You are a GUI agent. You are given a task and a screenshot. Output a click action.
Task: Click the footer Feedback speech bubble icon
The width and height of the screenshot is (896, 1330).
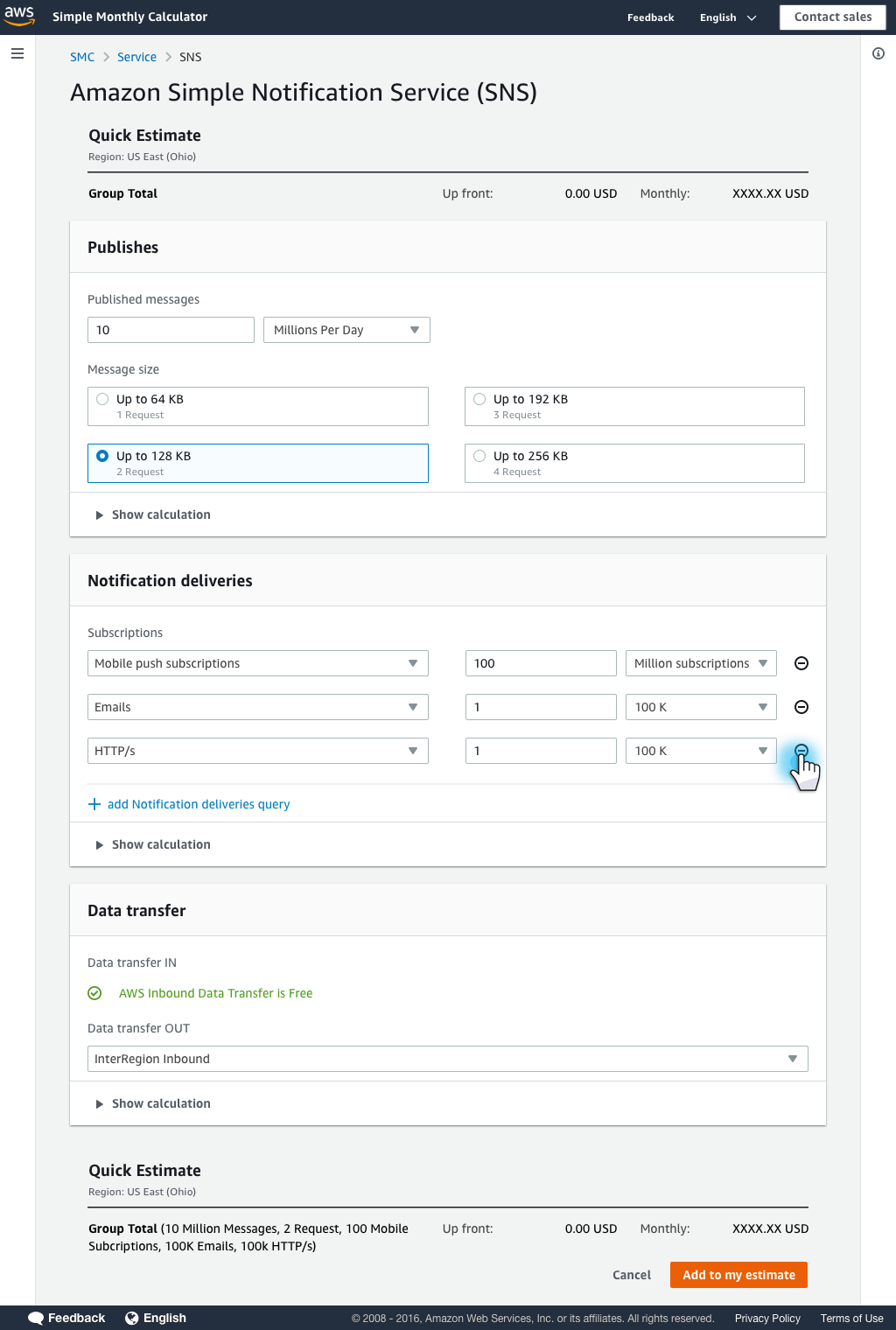pos(36,1318)
